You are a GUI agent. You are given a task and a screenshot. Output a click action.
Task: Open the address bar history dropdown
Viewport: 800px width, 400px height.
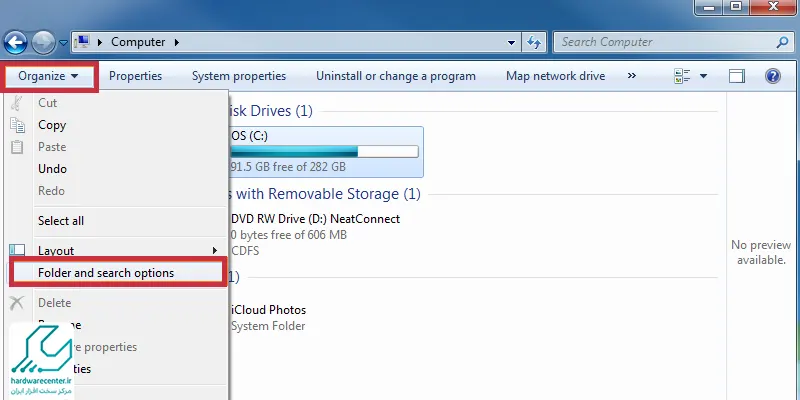tap(512, 42)
